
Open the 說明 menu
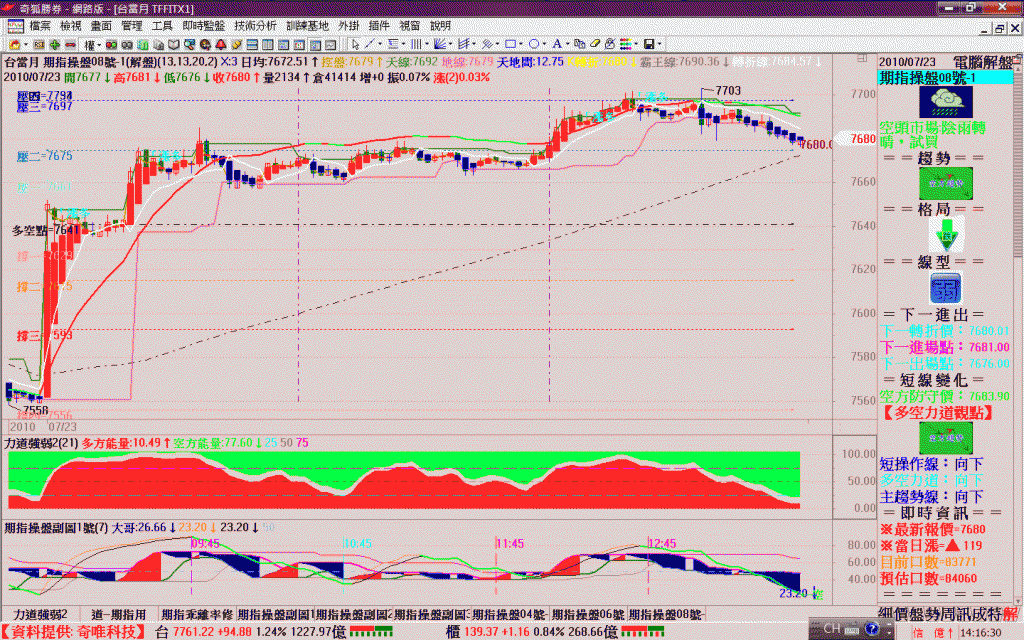tap(440, 26)
